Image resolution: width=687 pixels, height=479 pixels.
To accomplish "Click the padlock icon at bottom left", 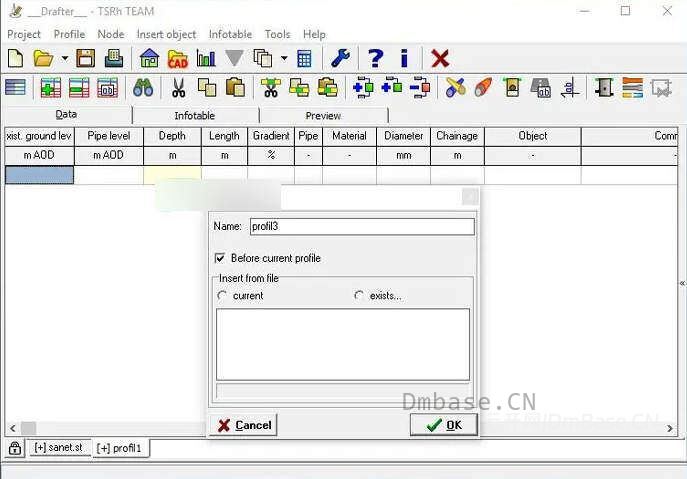I will (x=15, y=448).
